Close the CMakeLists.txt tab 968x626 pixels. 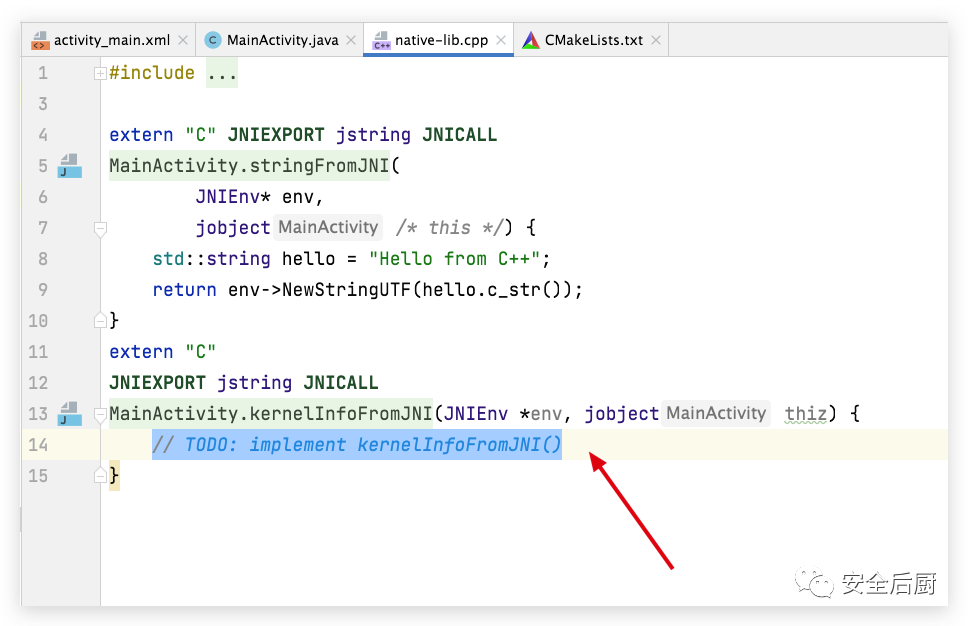point(656,40)
